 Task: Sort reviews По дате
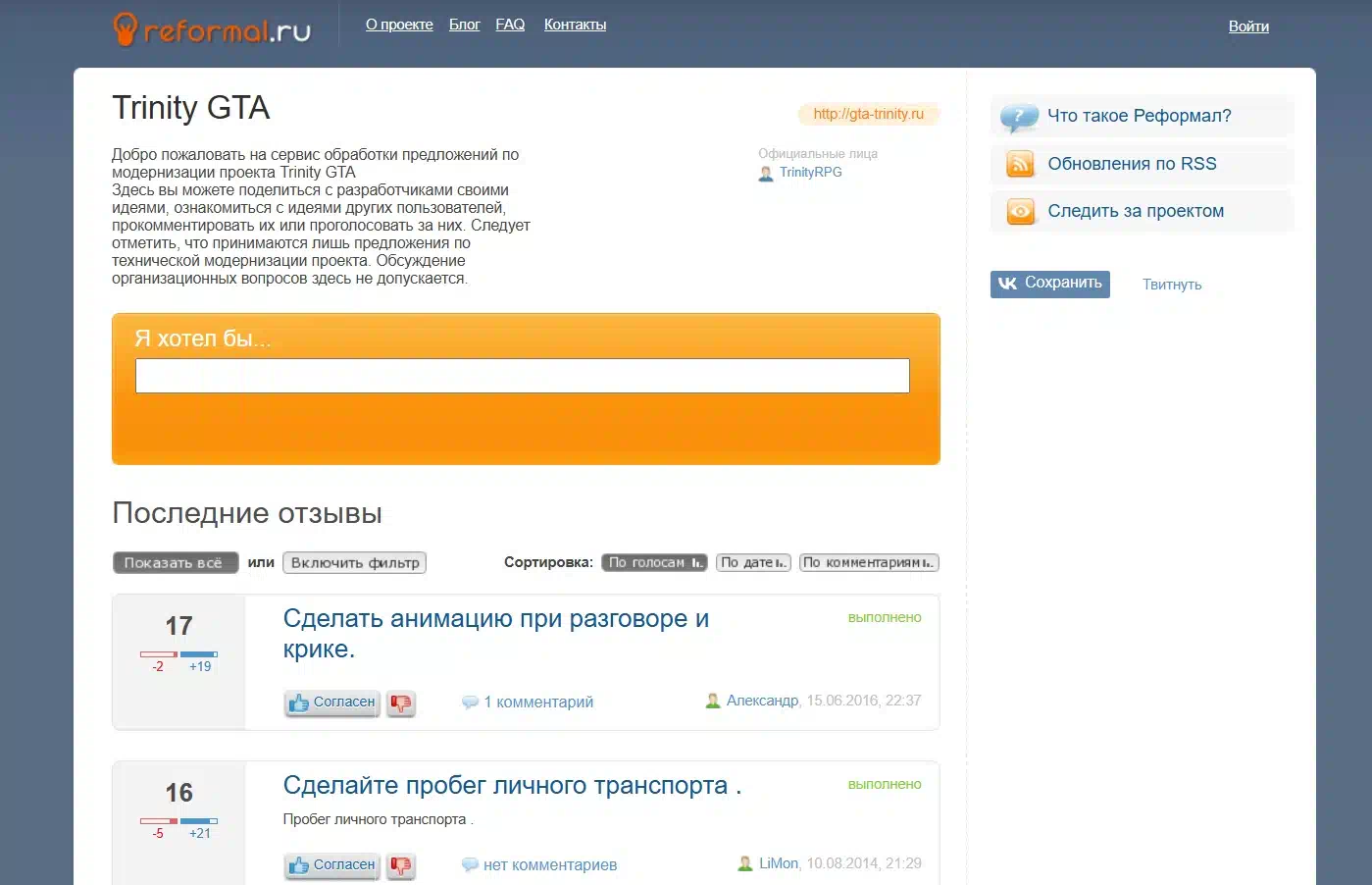click(x=753, y=563)
